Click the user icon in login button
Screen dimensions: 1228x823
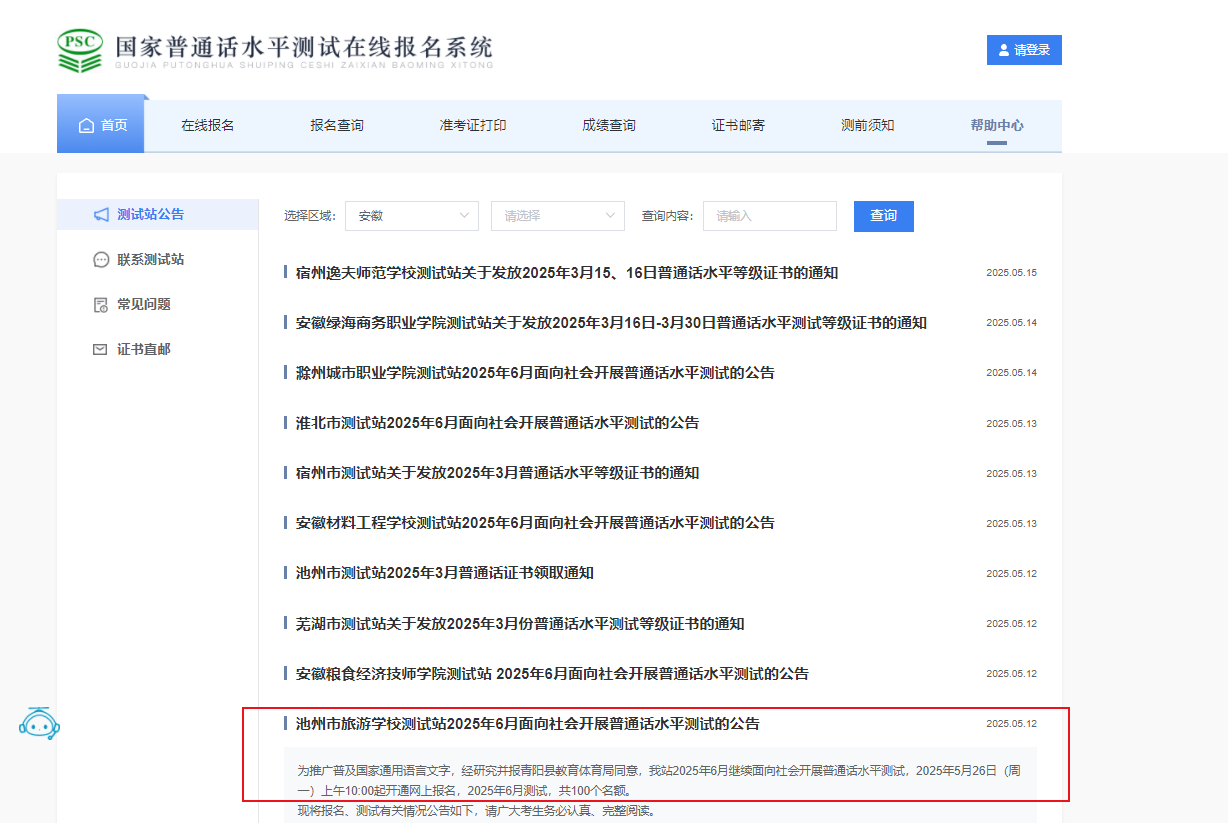pos(1004,50)
